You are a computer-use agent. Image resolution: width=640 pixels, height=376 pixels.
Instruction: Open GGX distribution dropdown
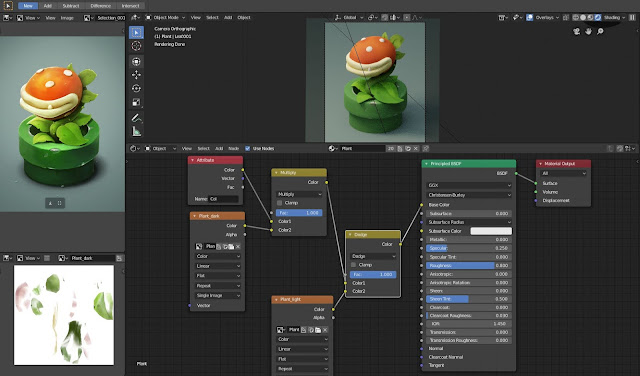[469, 185]
